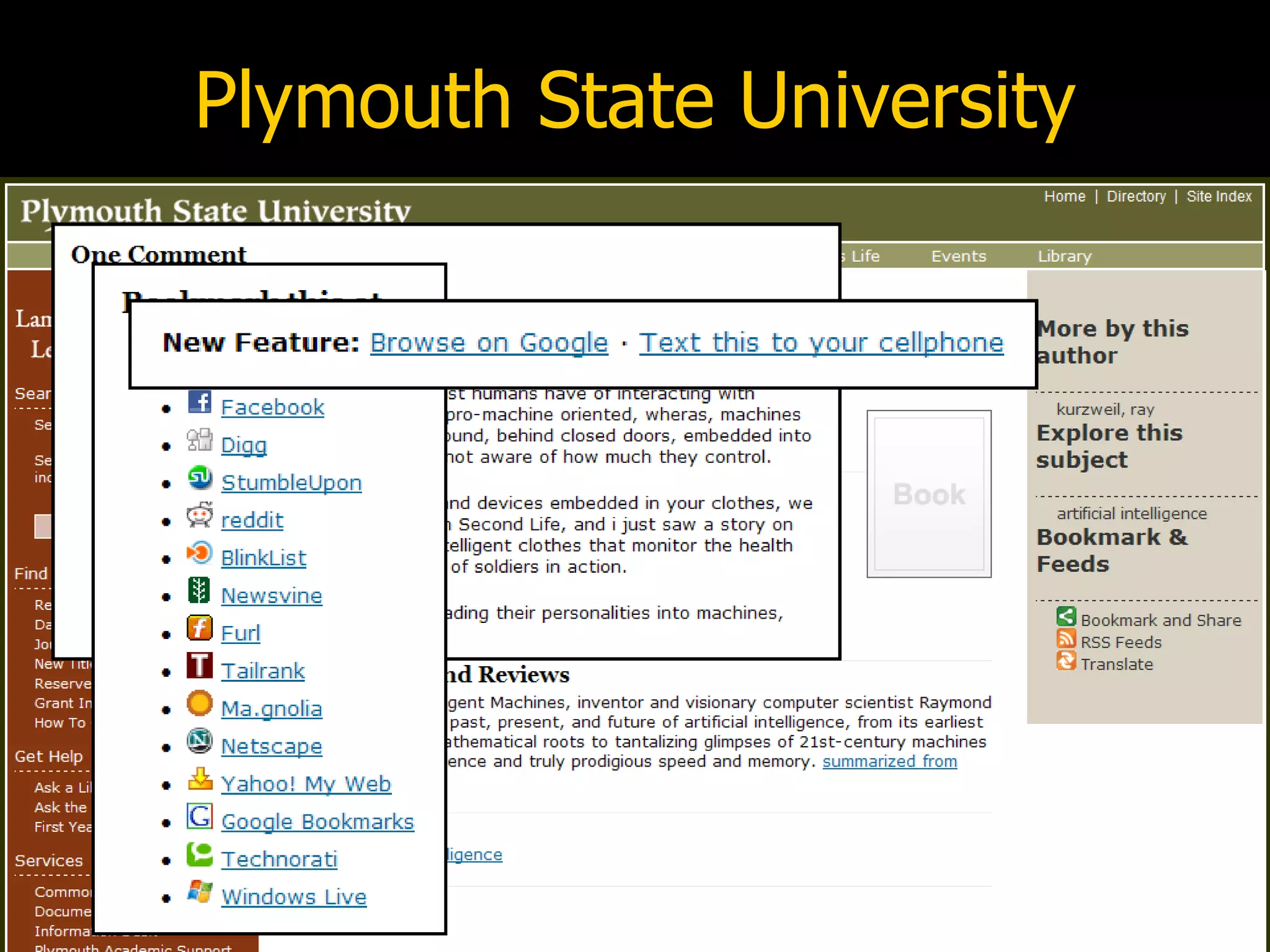1270x952 pixels.
Task: Click the Ma.gnolia orange circle icon
Action: coord(200,703)
